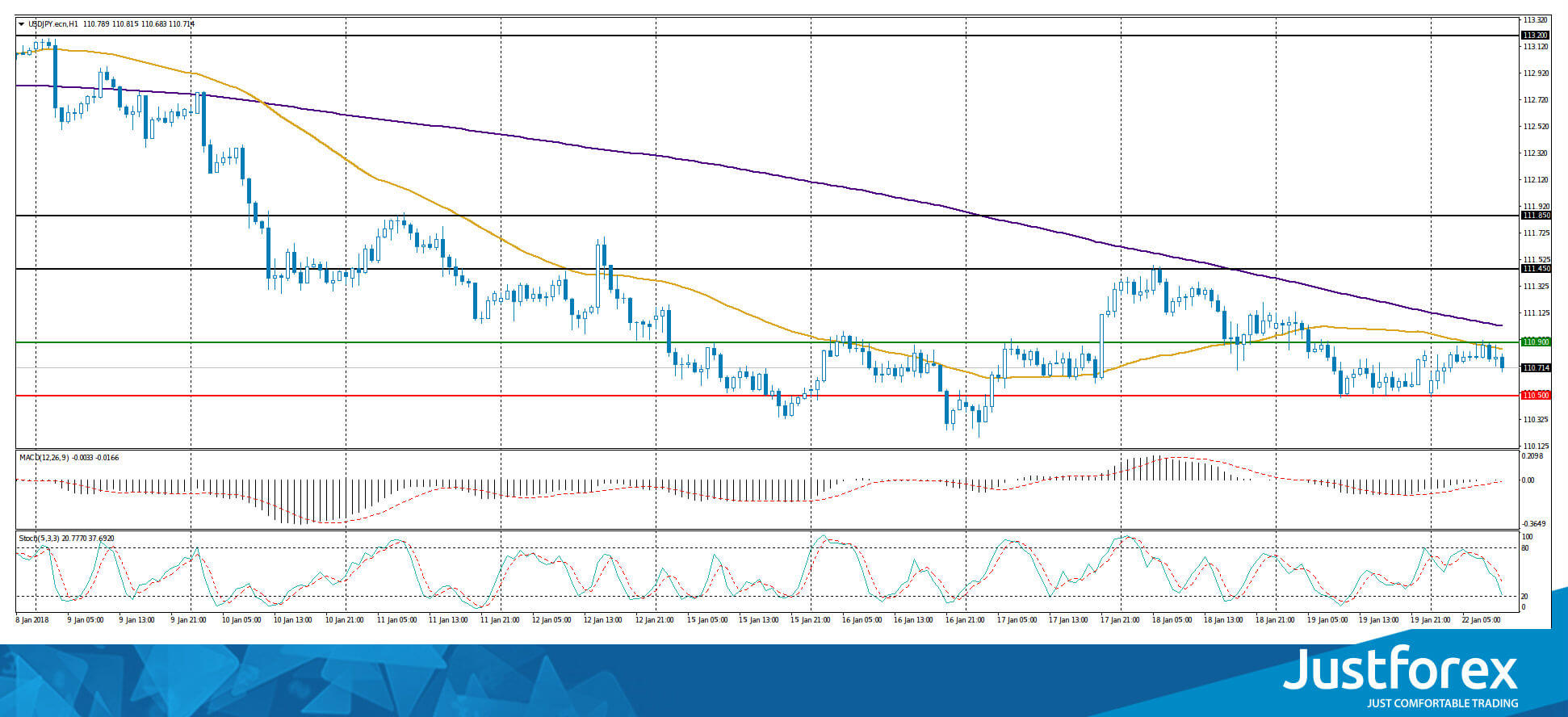Click the 112.520 price axis label
Screen dimensions: 1568x717
(x=1536, y=127)
